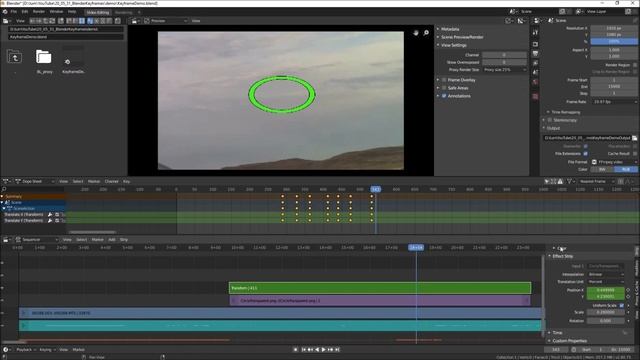Click the Play animation button
The image size is (640, 360).
tap(324, 349)
